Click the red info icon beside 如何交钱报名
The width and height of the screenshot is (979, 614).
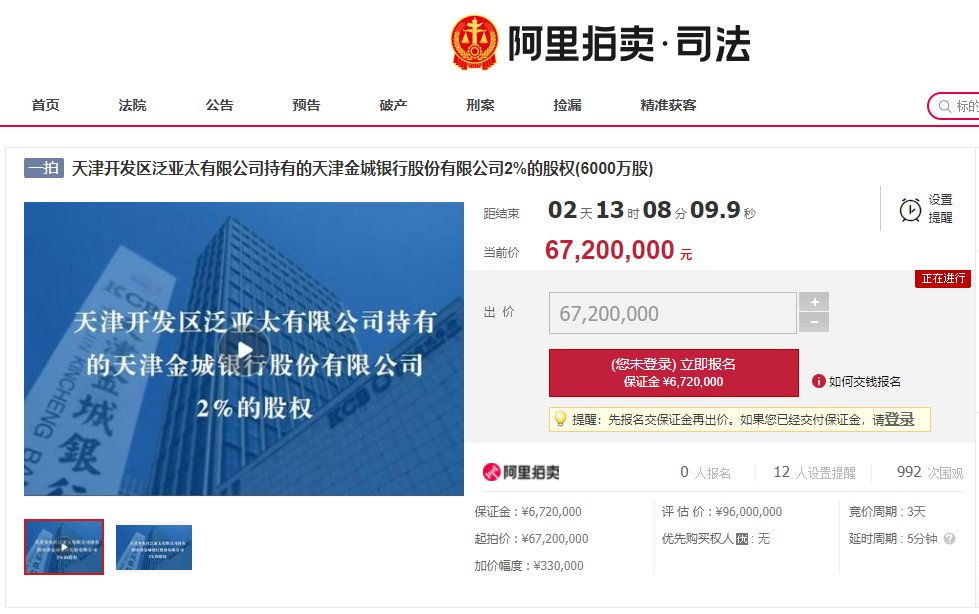coord(818,381)
